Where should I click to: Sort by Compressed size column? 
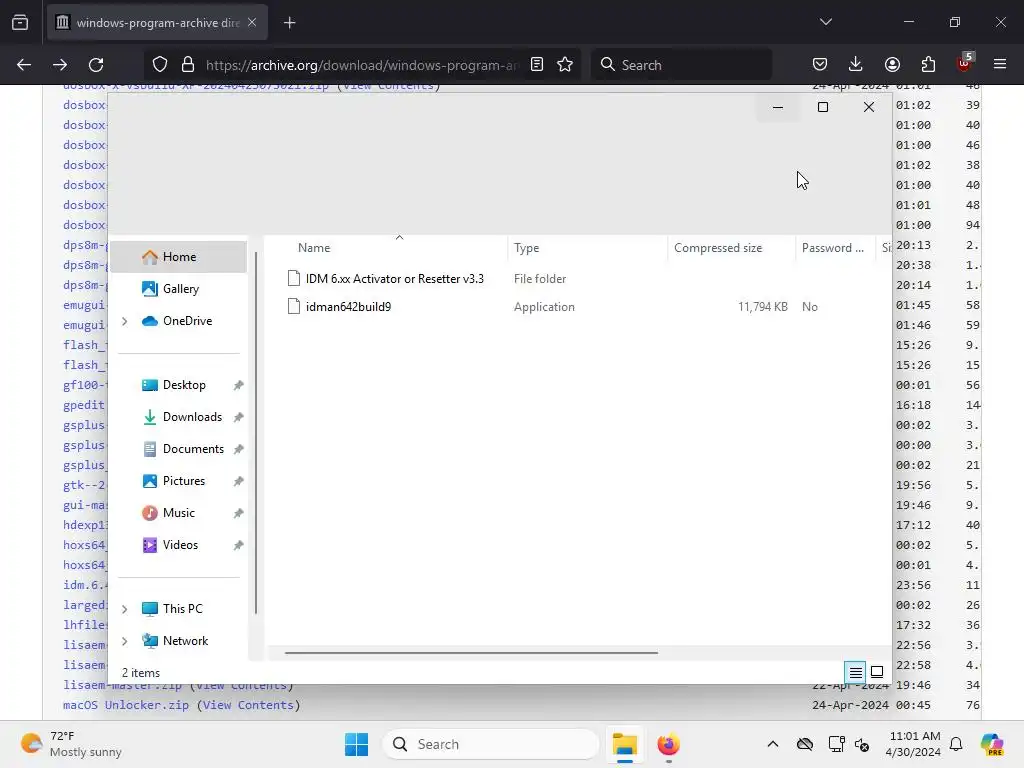click(x=731, y=248)
